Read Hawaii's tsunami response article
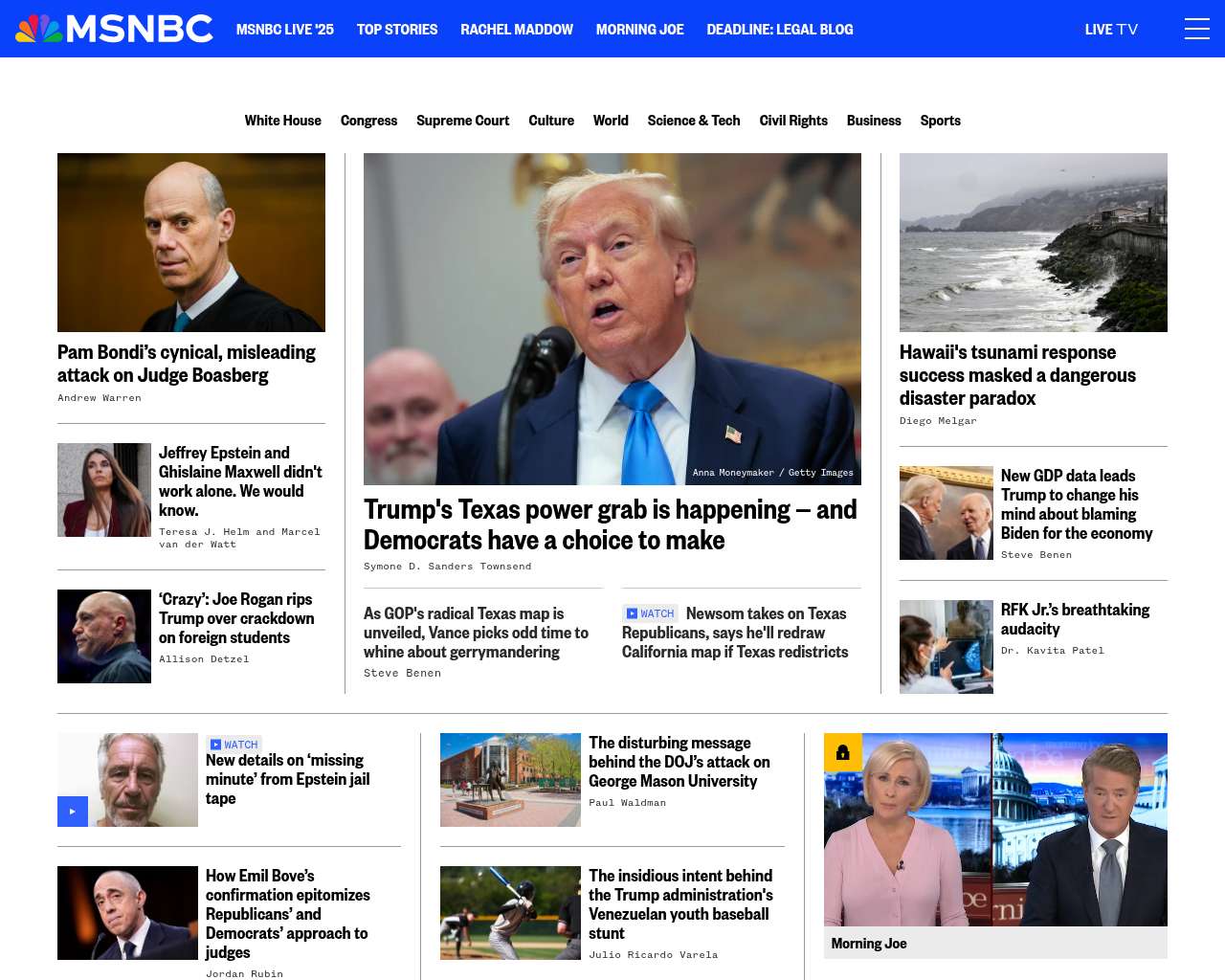The image size is (1225, 980). click(x=1017, y=375)
